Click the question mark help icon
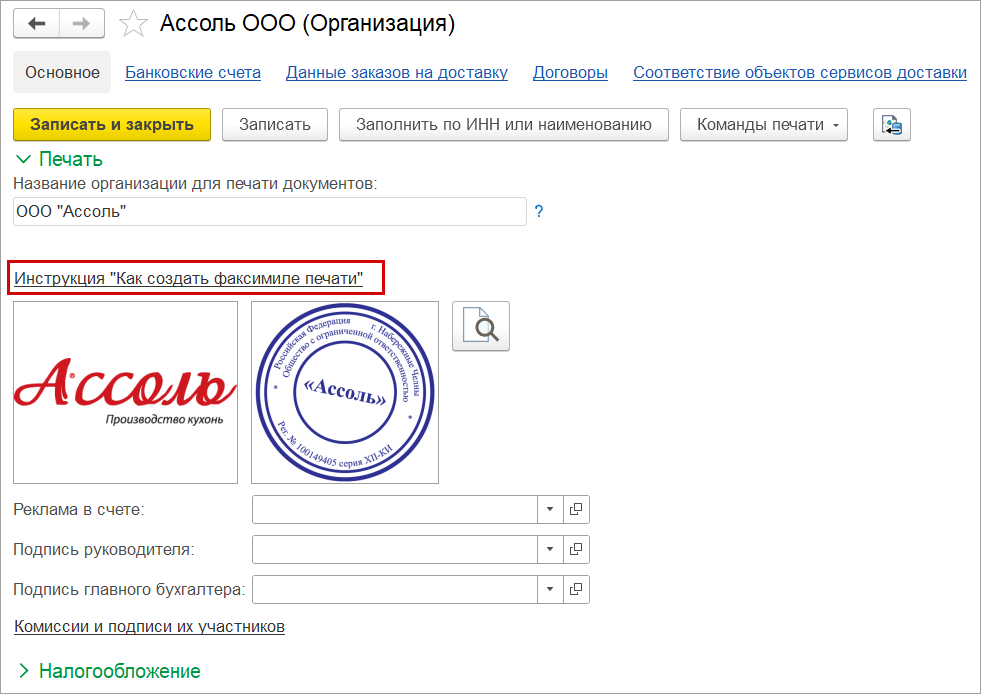Screen dimensions: 981x694 pos(538,212)
